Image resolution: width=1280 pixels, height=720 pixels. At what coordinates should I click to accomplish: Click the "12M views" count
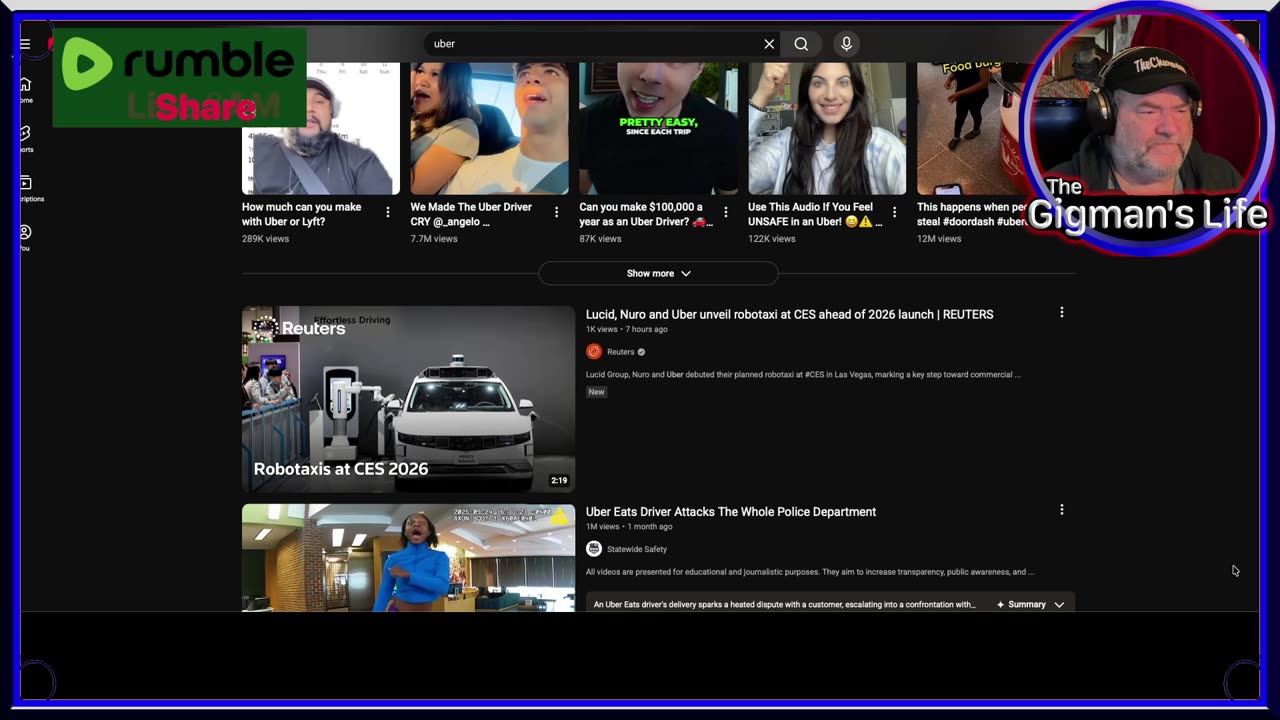tap(939, 239)
